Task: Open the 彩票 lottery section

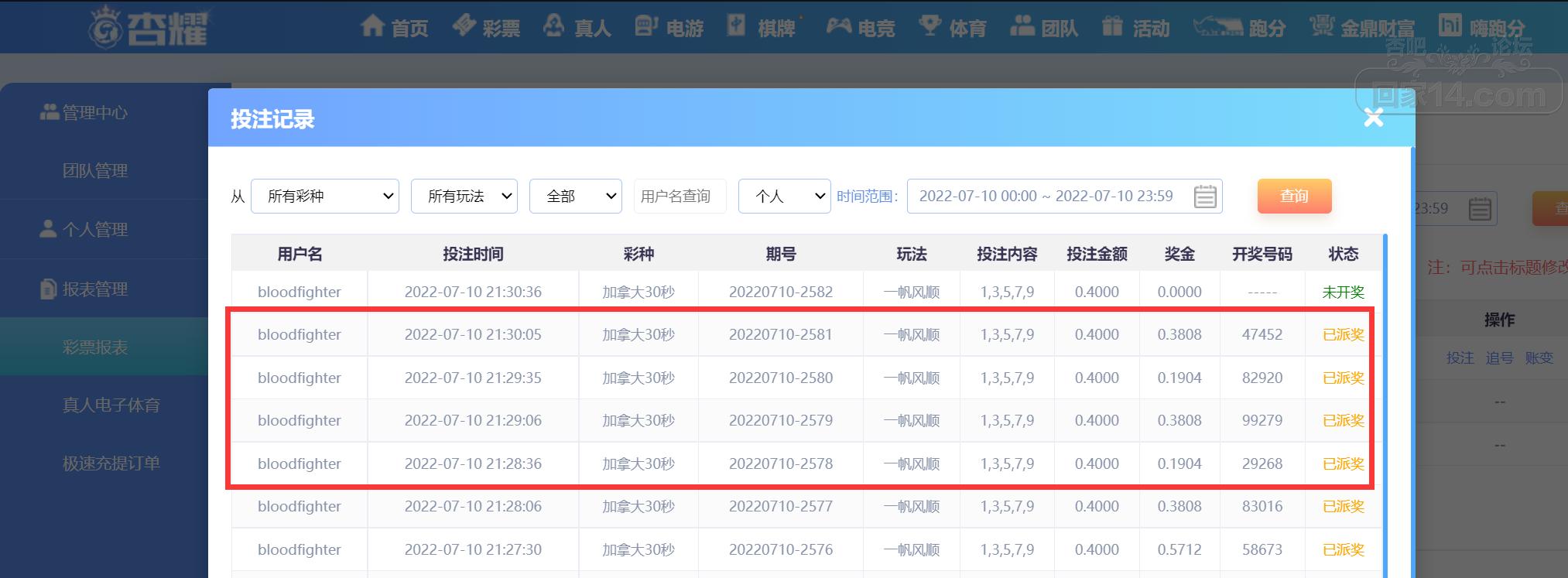Action: click(x=487, y=28)
